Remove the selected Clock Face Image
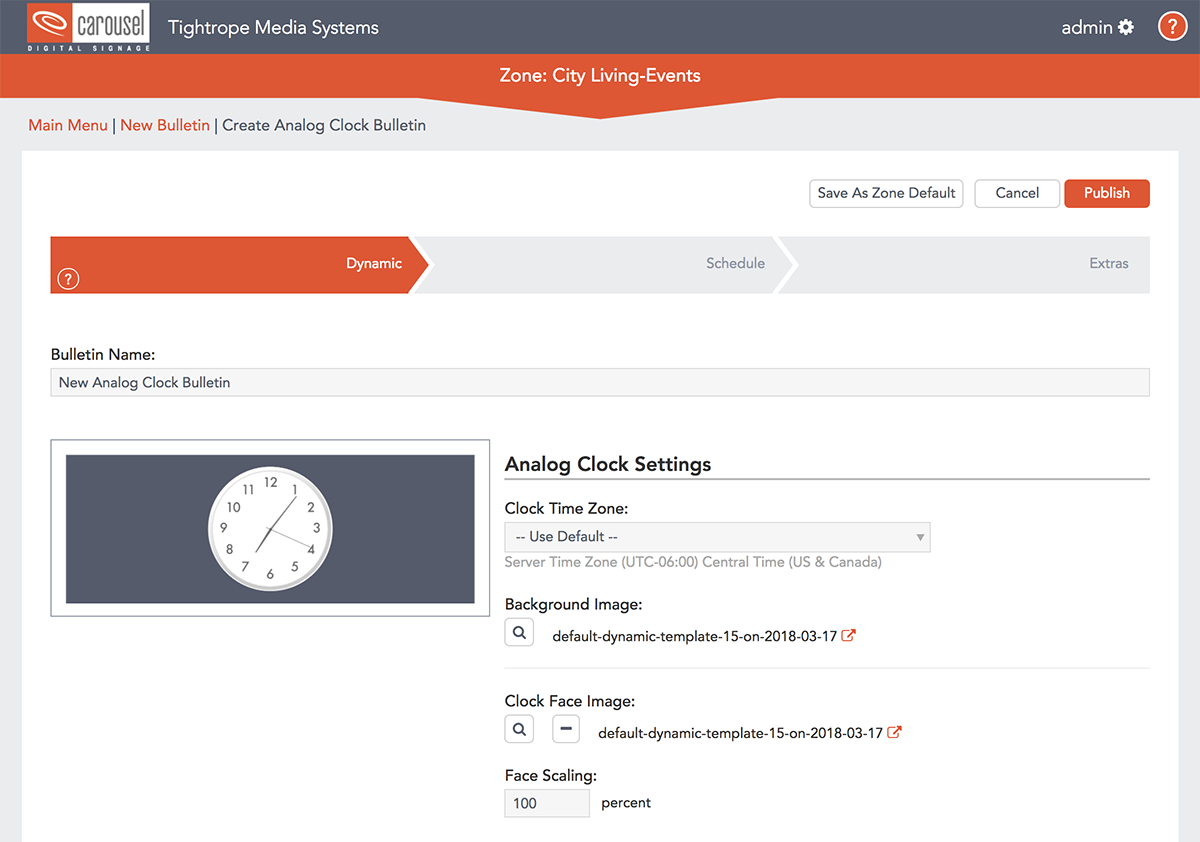 point(566,729)
